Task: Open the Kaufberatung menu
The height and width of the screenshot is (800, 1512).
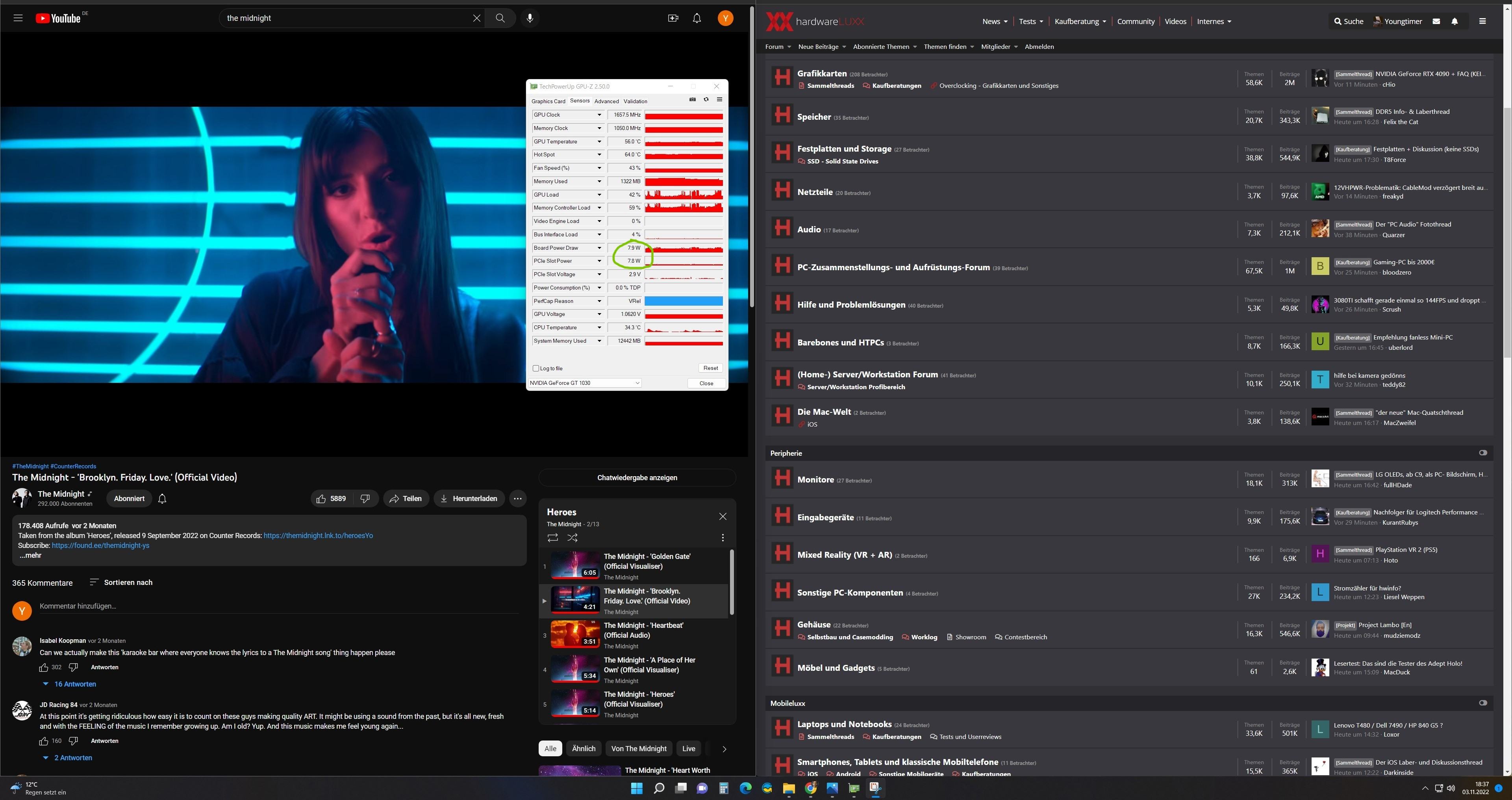Action: click(1080, 21)
